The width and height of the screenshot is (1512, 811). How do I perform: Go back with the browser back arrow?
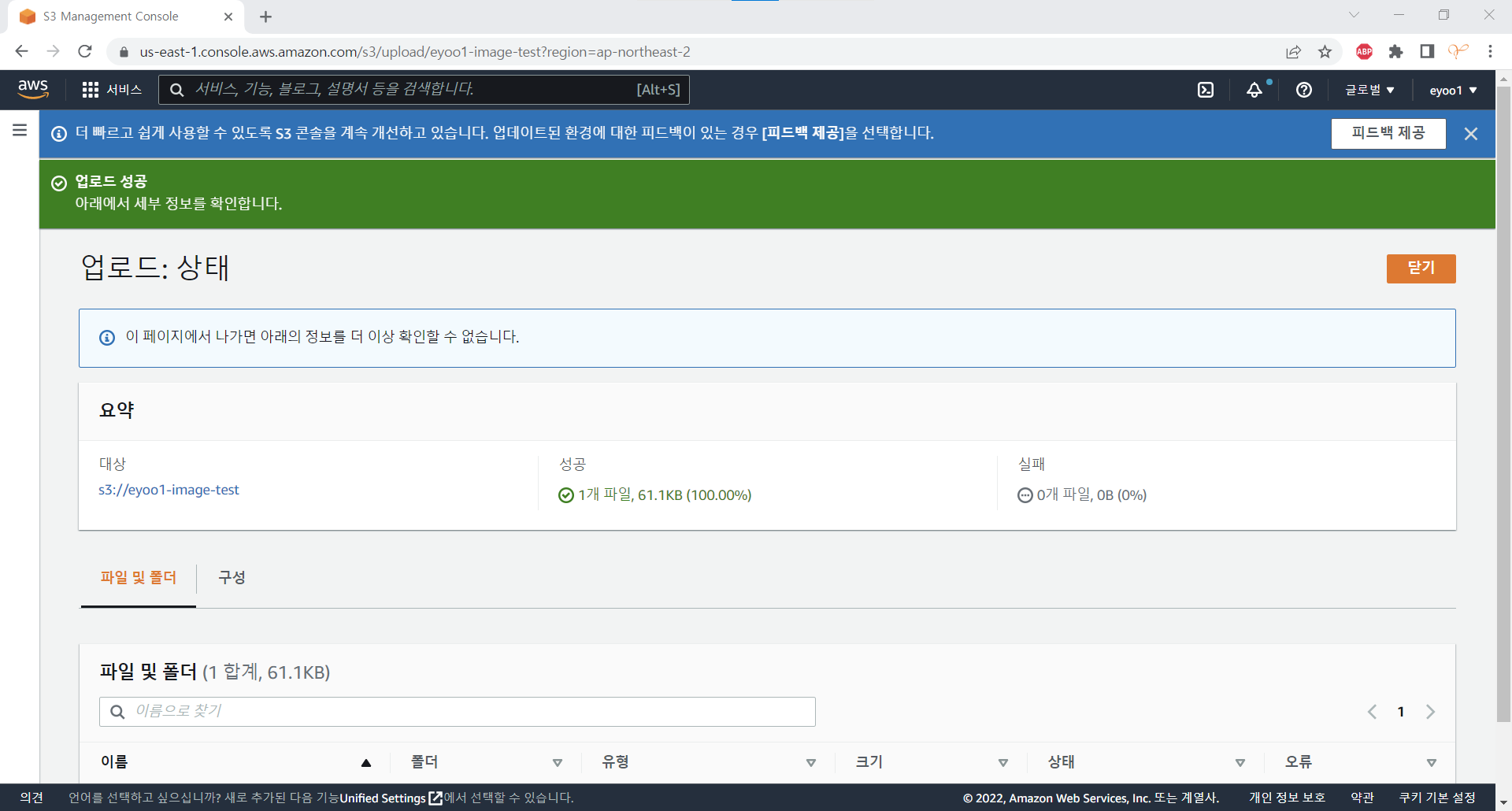point(21,51)
